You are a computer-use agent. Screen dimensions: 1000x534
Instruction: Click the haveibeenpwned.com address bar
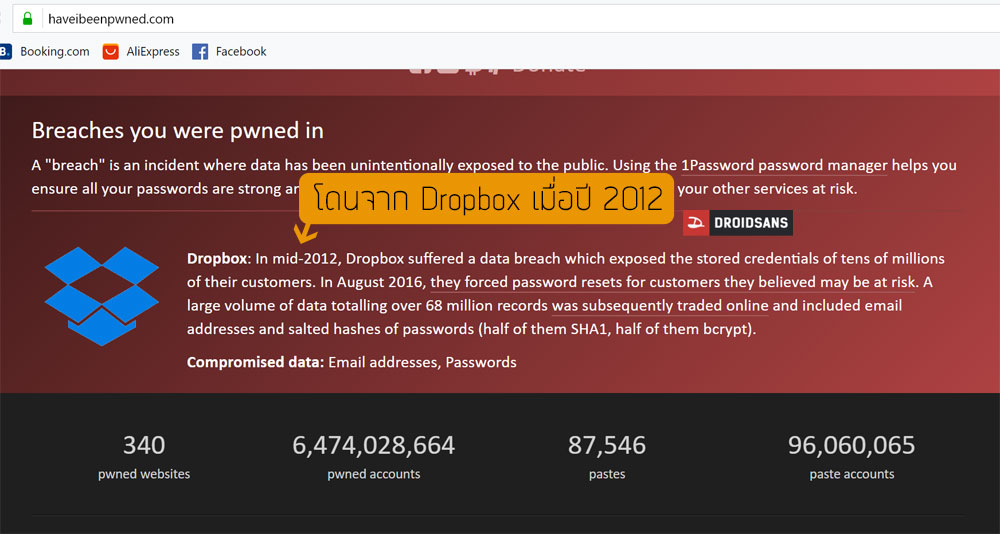[507, 19]
